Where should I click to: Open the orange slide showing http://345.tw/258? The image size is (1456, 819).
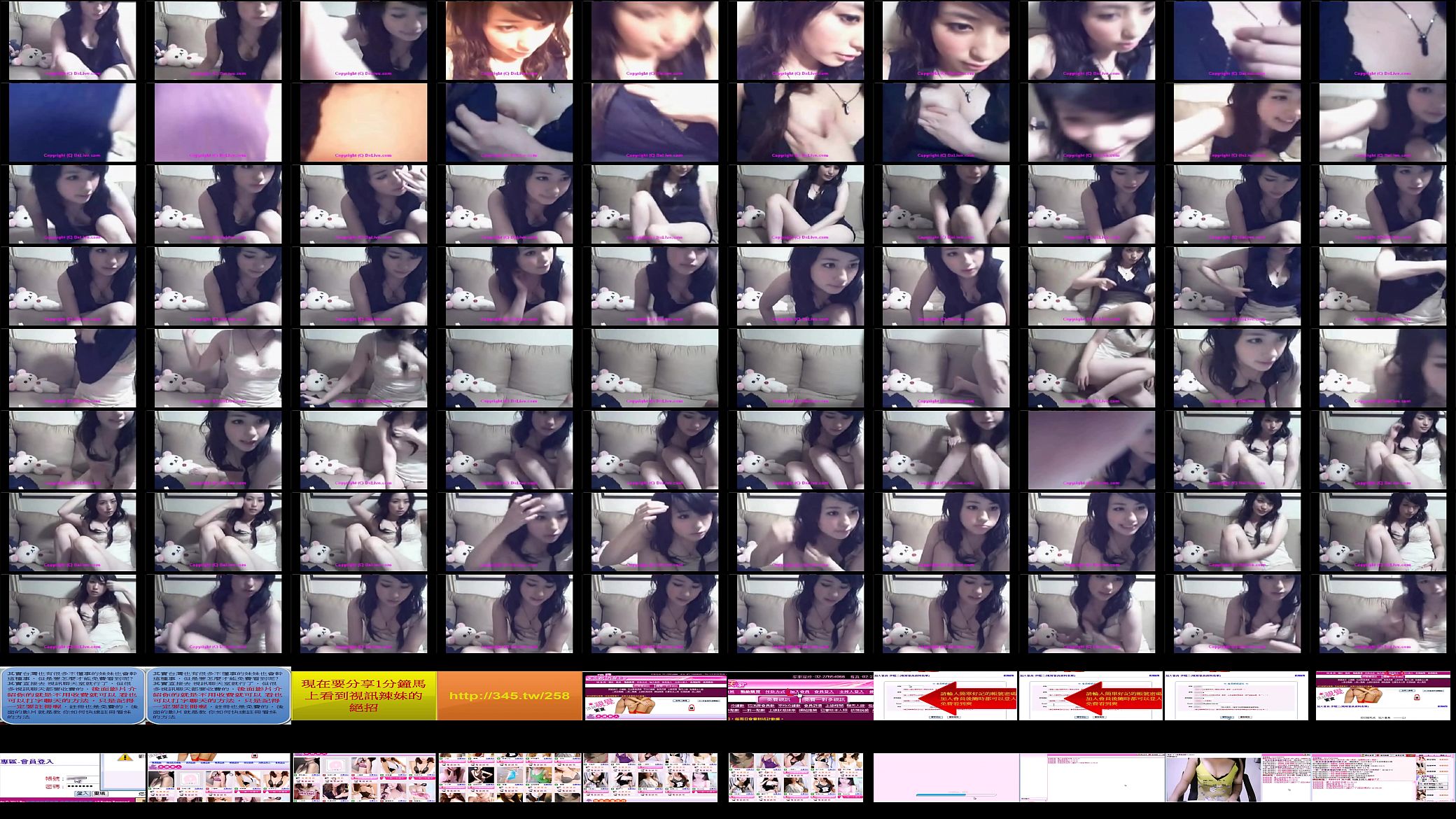coord(510,696)
